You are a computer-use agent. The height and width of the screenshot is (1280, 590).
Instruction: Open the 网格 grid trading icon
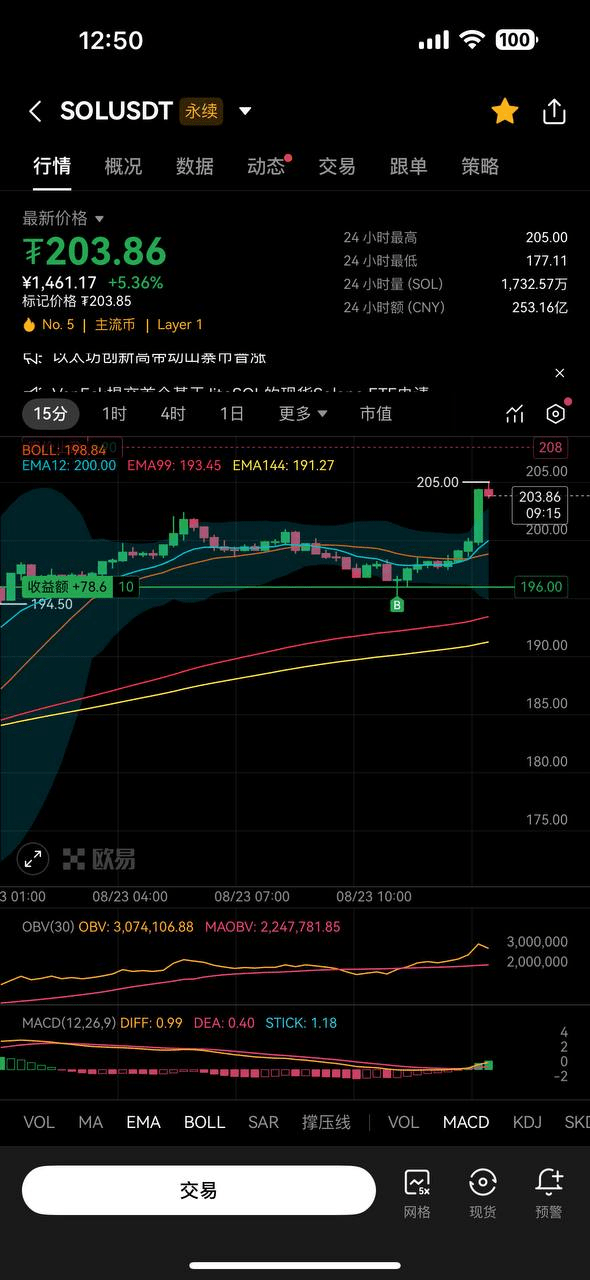[417, 1193]
